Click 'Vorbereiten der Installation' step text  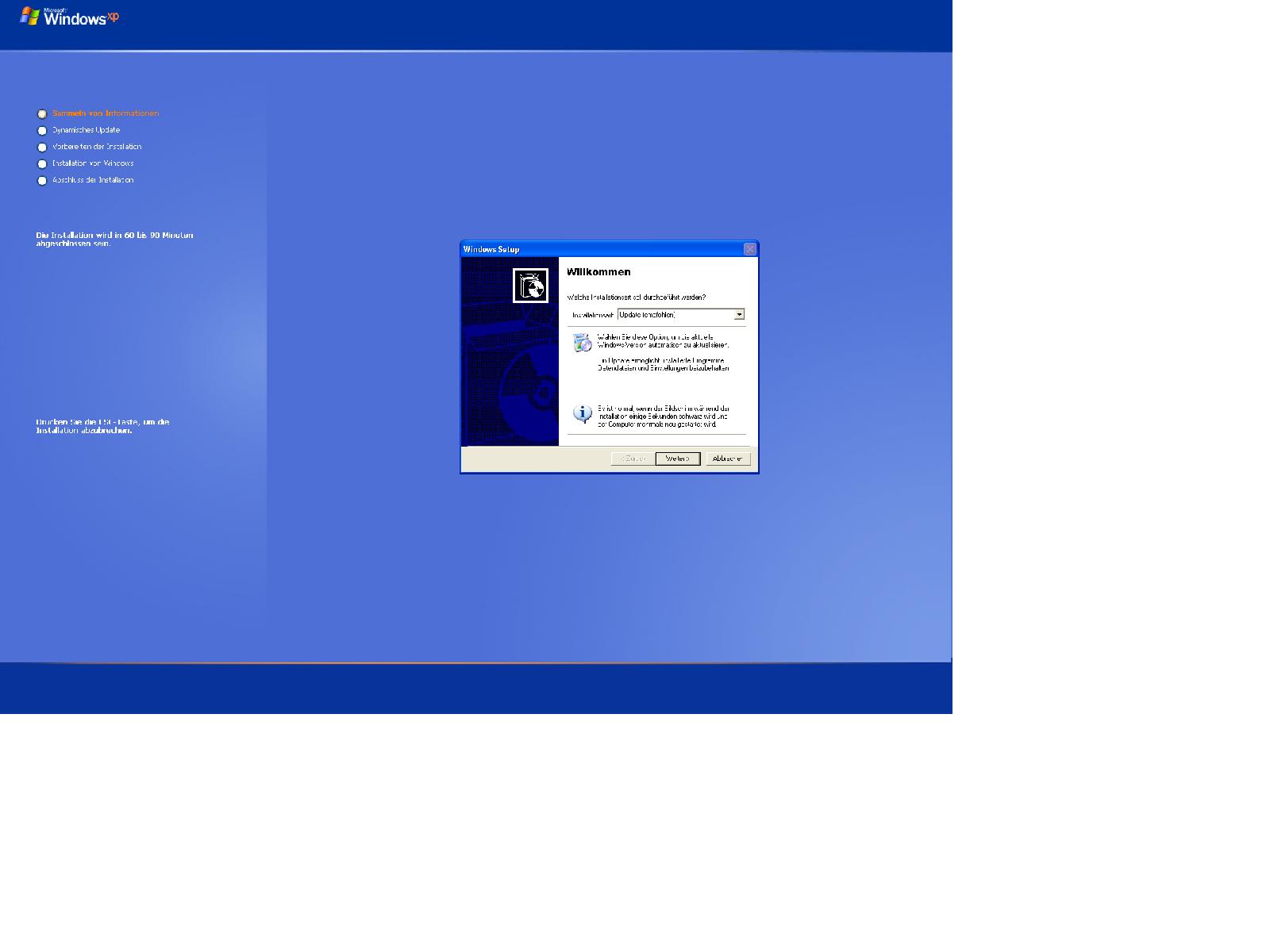tap(97, 147)
